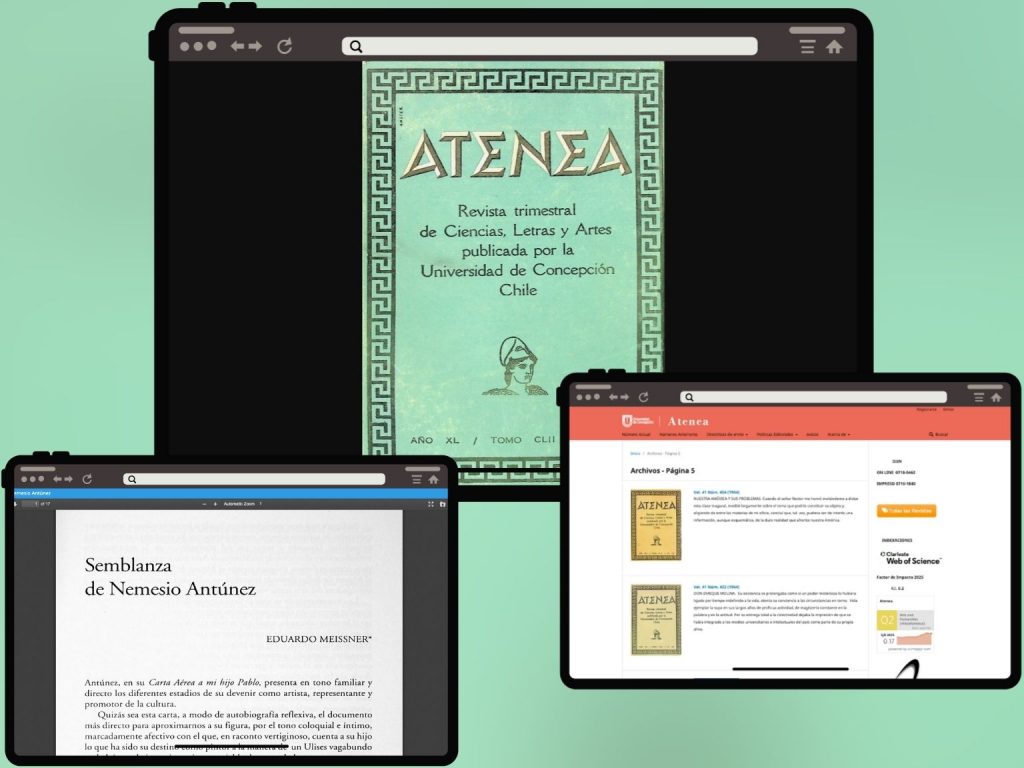Click back arrow in the Semblanza PDF window

point(57,479)
